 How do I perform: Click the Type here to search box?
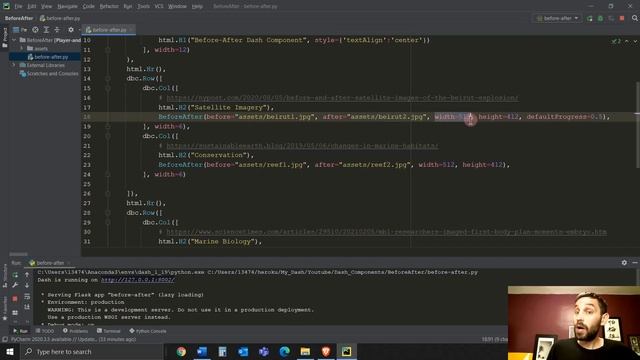(91, 351)
